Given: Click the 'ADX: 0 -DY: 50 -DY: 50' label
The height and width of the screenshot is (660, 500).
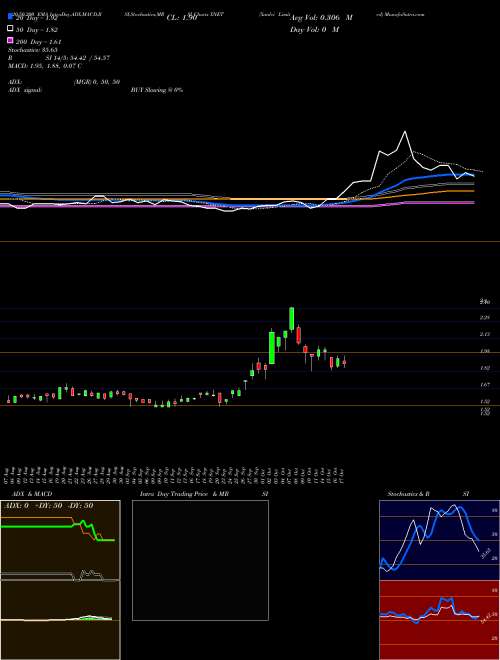Looking at the screenshot, I should (48, 505).
